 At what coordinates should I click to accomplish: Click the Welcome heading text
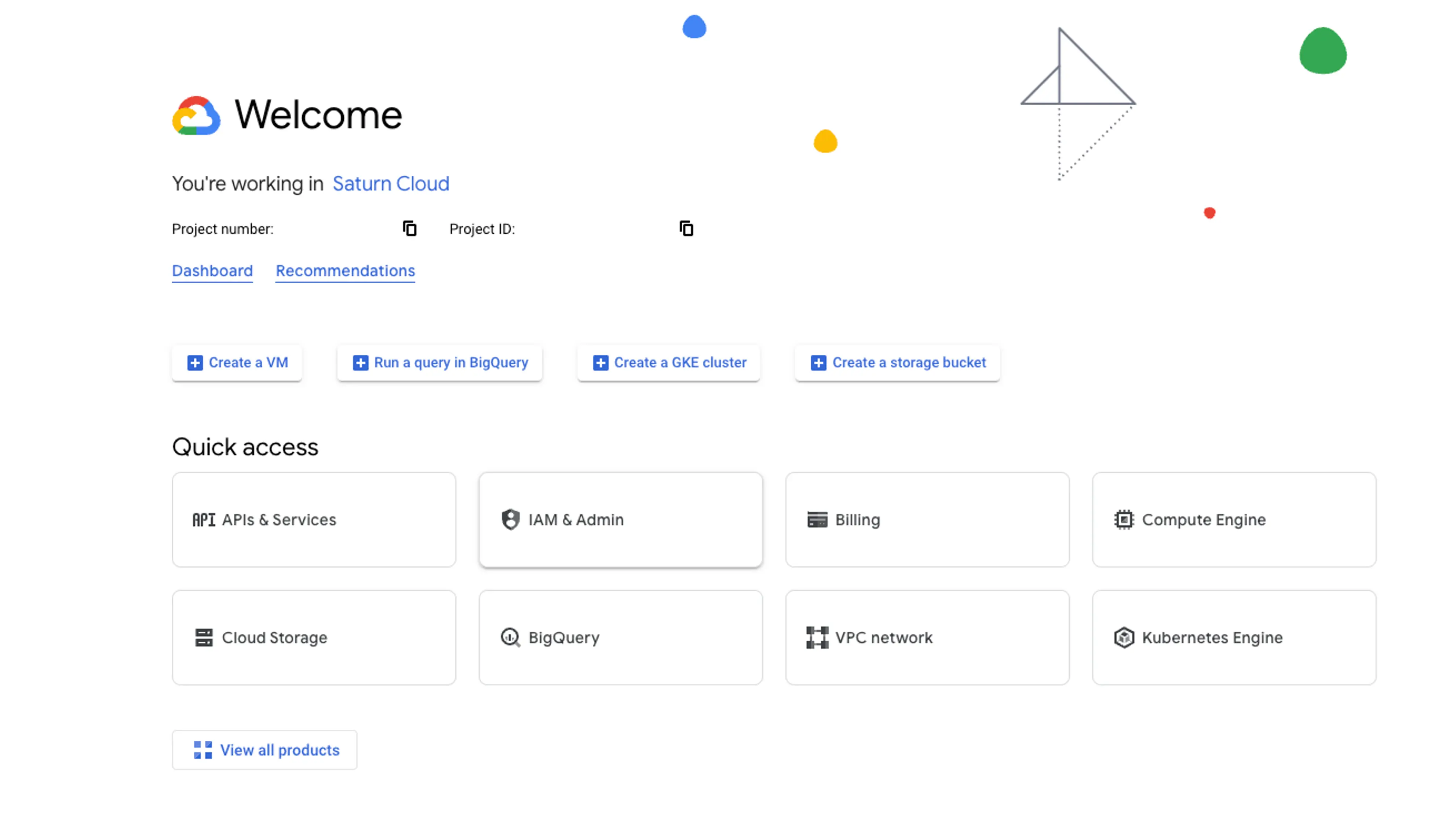[x=318, y=115]
